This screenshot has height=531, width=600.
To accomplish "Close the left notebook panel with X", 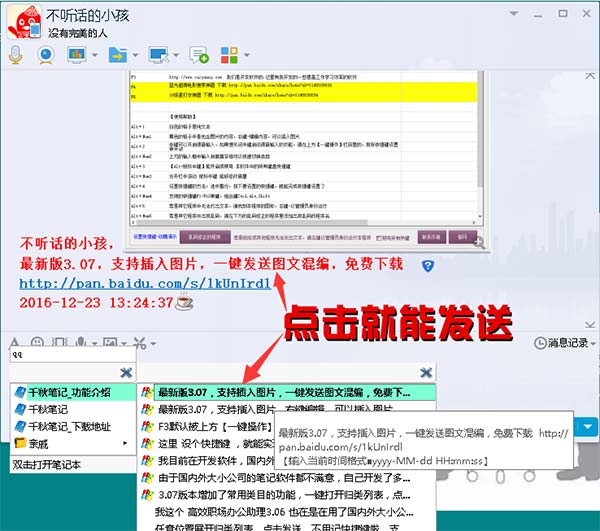I will coord(126,373).
